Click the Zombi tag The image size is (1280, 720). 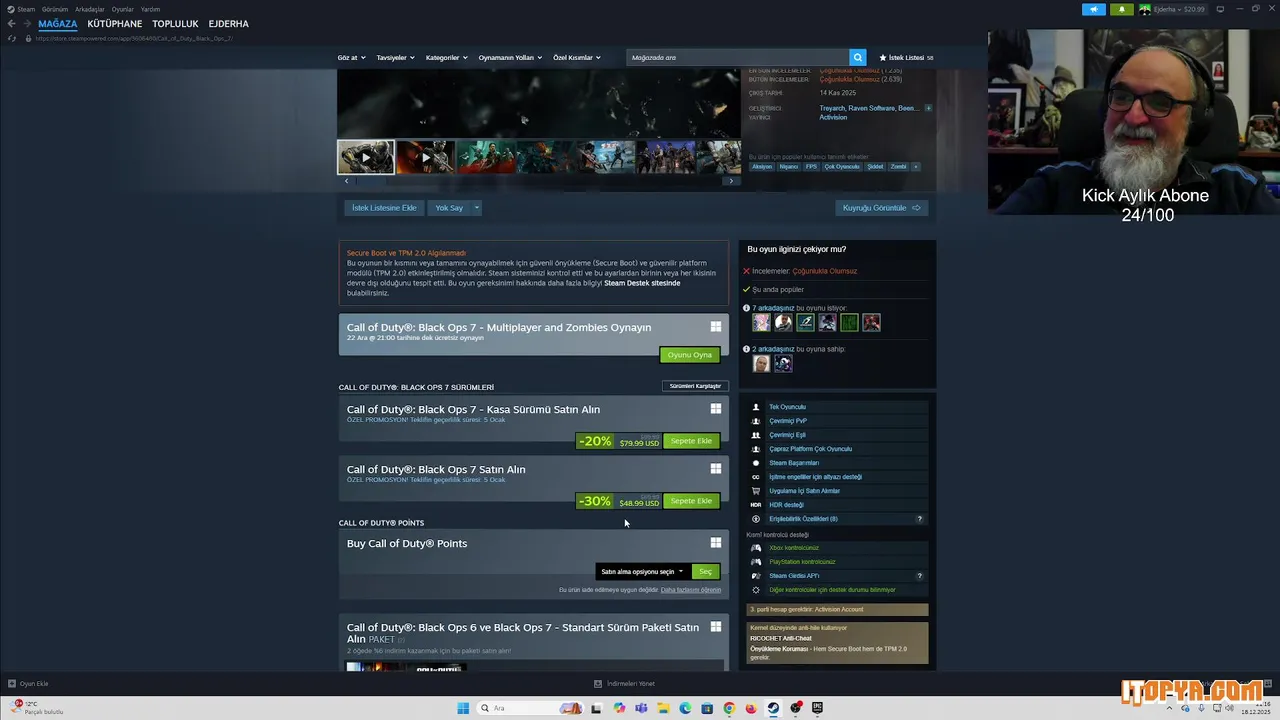tap(898, 167)
